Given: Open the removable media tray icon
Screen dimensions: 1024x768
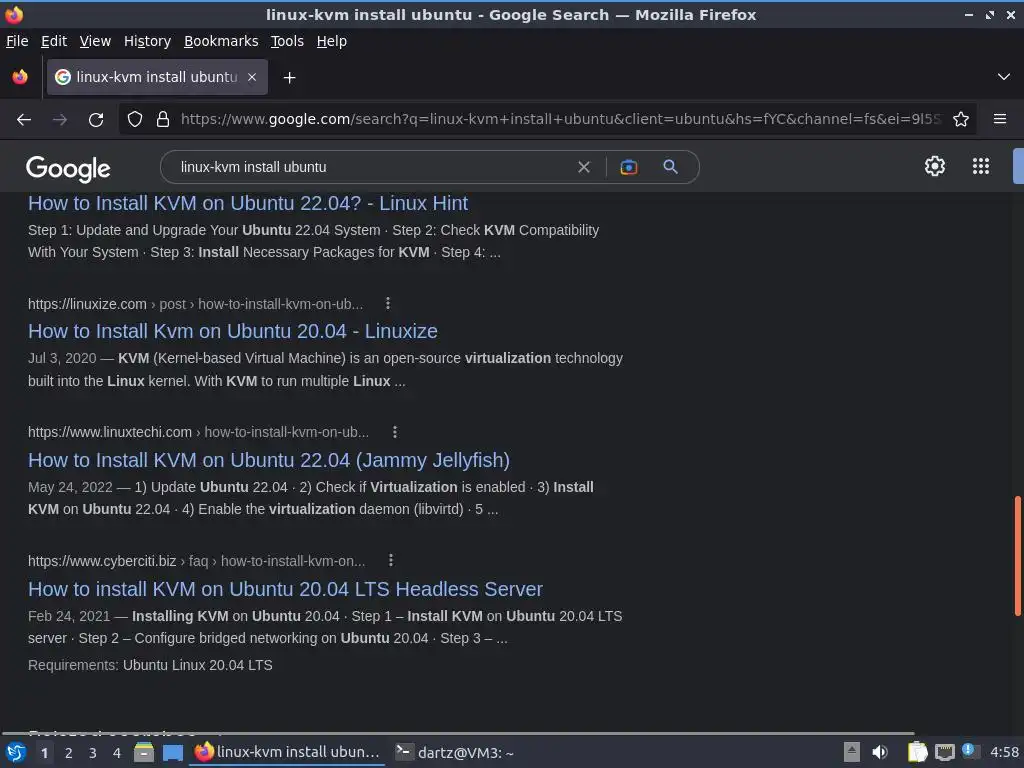Looking at the screenshot, I should click(x=852, y=752).
